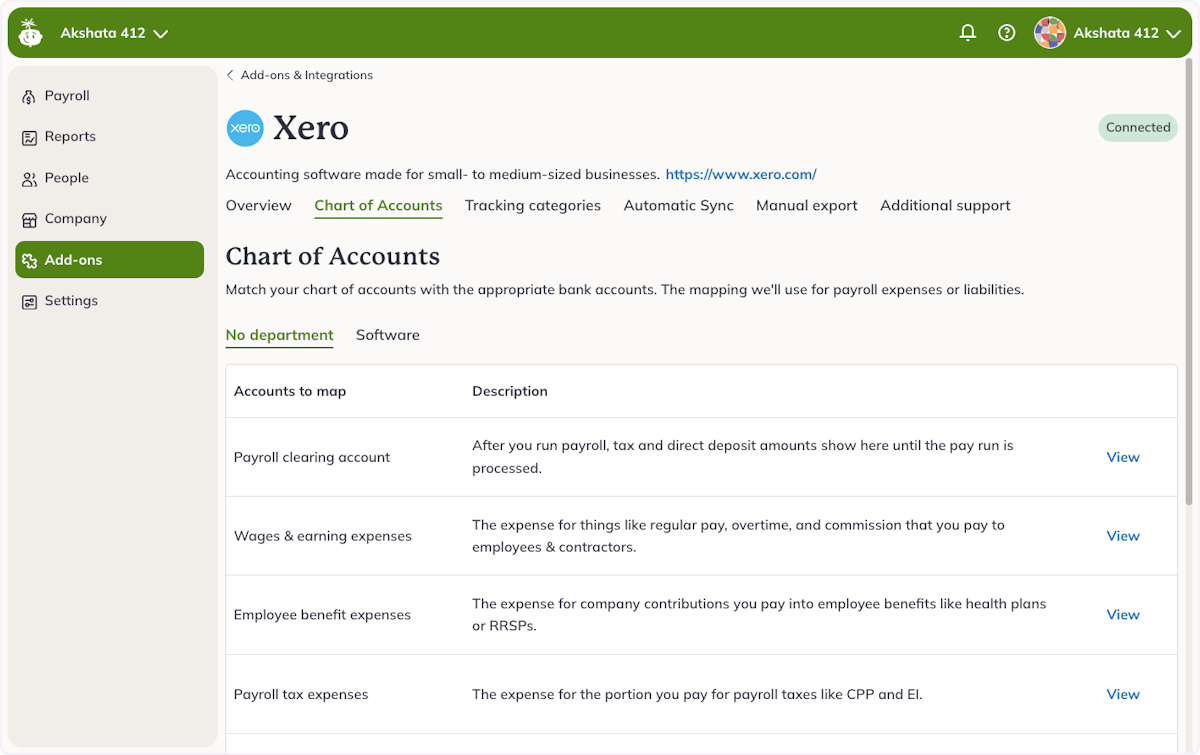This screenshot has width=1200, height=755.
Task: Switch to the Tracking categories tab
Action: pos(532,205)
